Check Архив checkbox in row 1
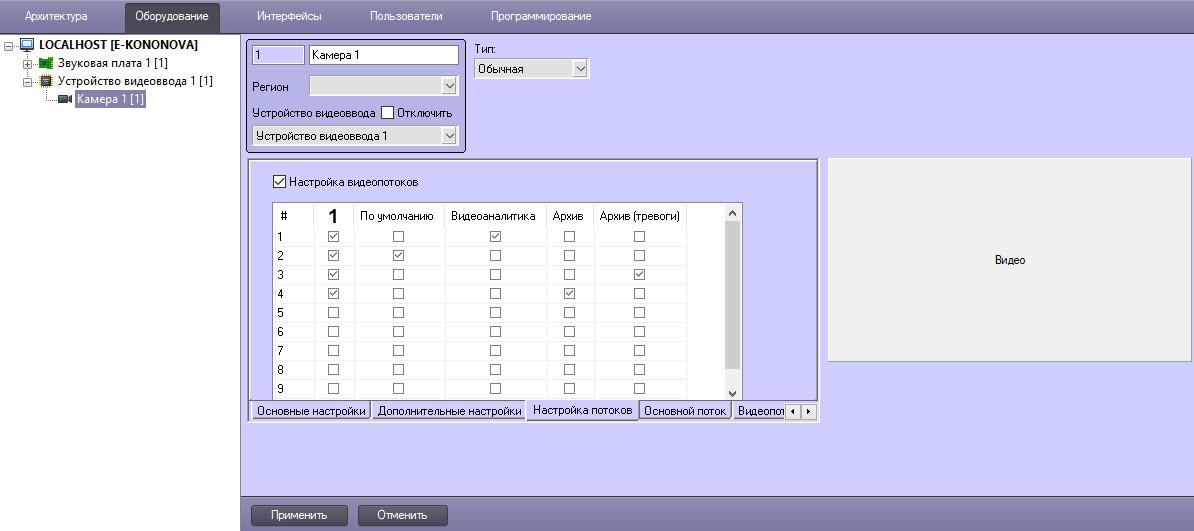Screen dimensions: 1194x531 (569, 236)
